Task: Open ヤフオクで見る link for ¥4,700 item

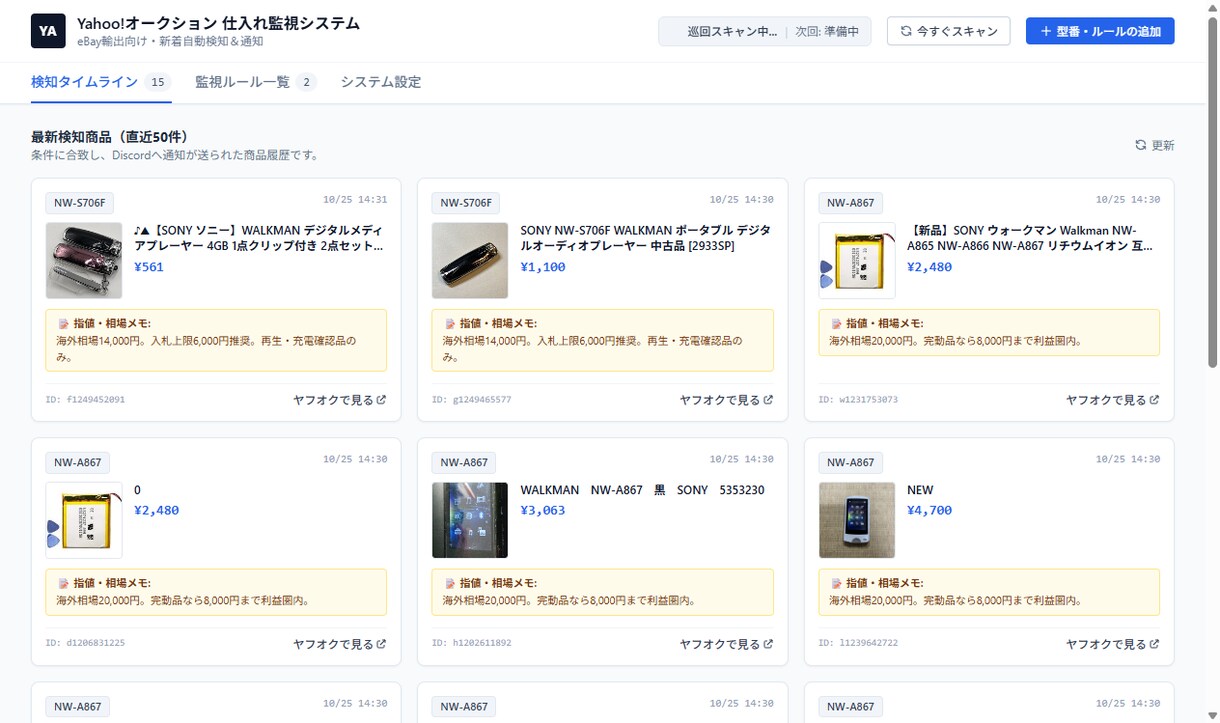Action: [x=1113, y=644]
